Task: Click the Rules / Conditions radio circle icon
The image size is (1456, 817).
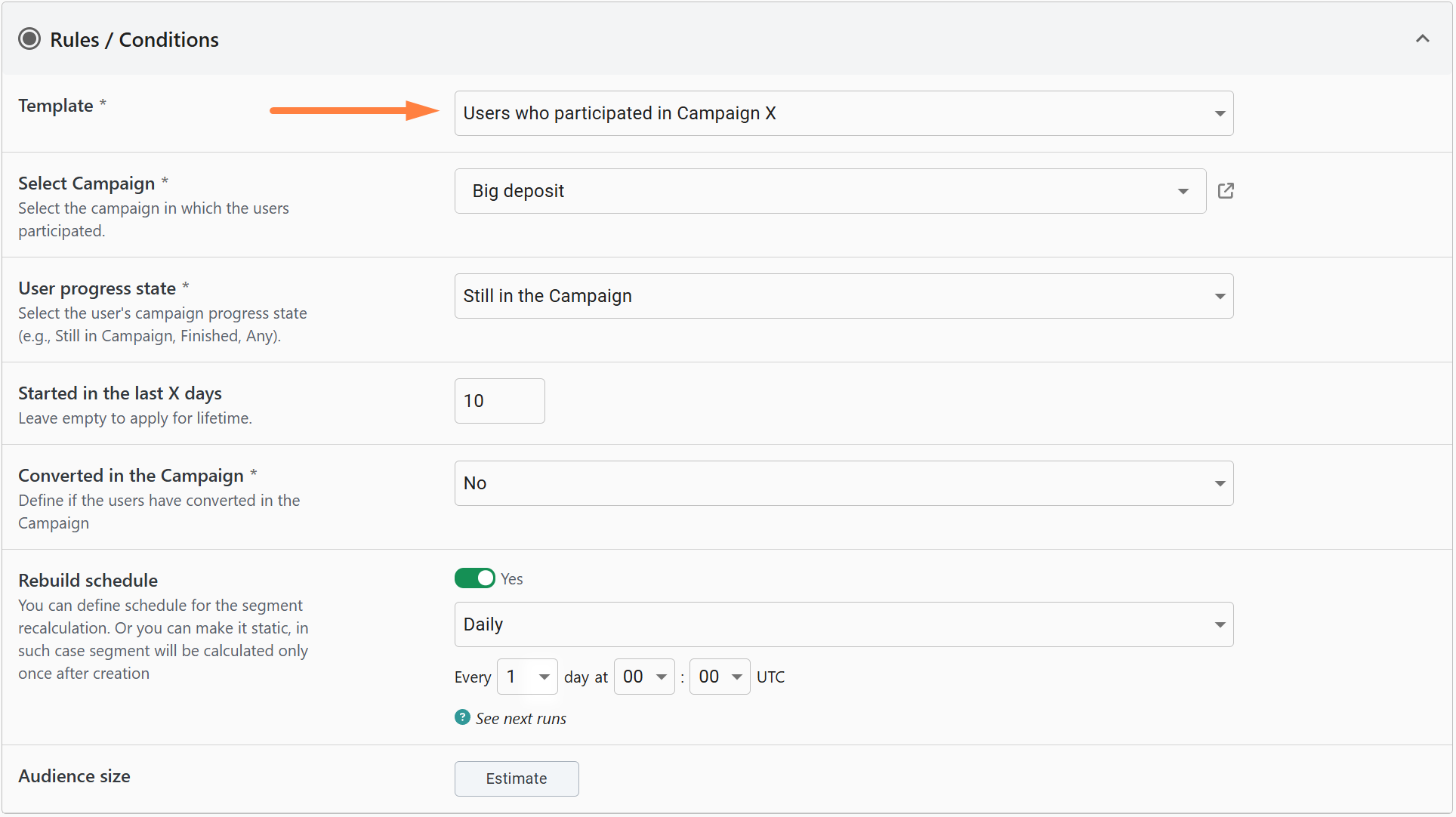Action: pos(29,39)
